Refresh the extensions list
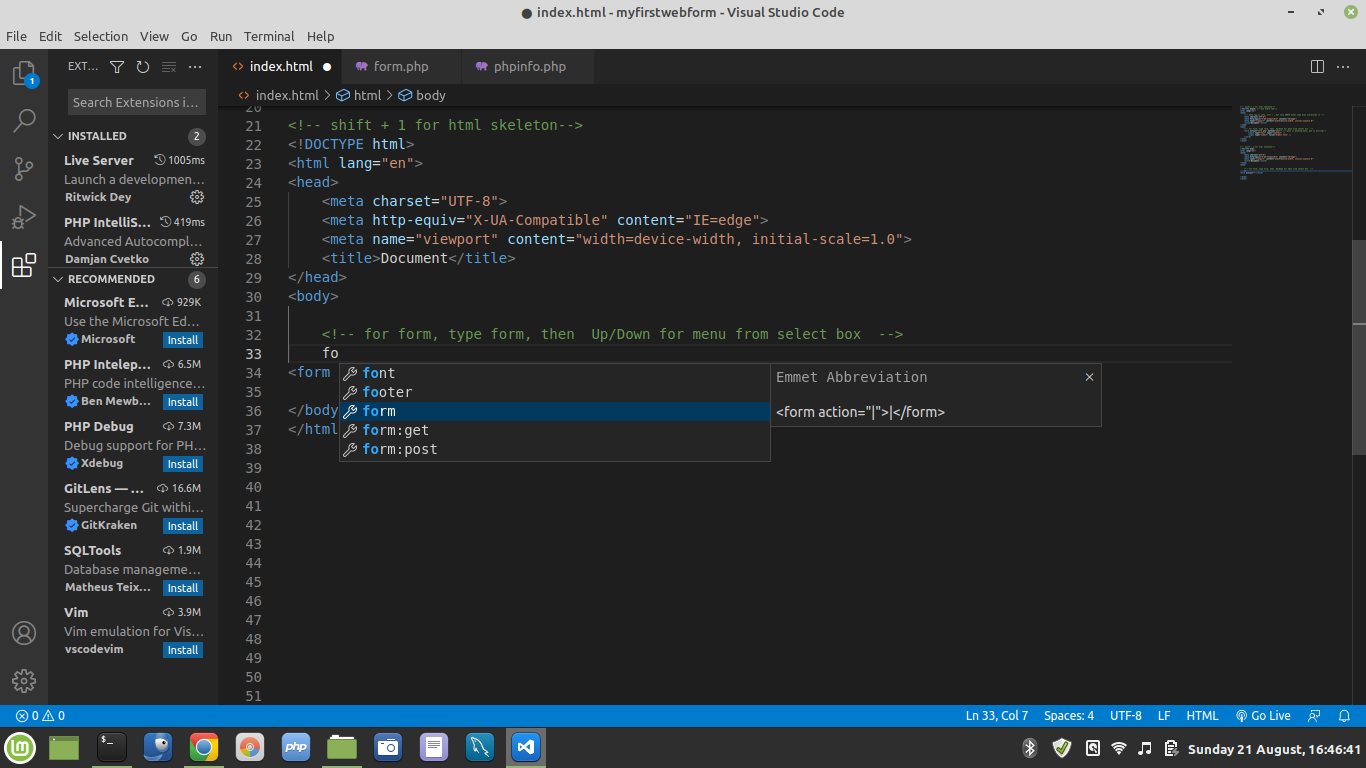Image resolution: width=1366 pixels, height=768 pixels. coord(143,67)
